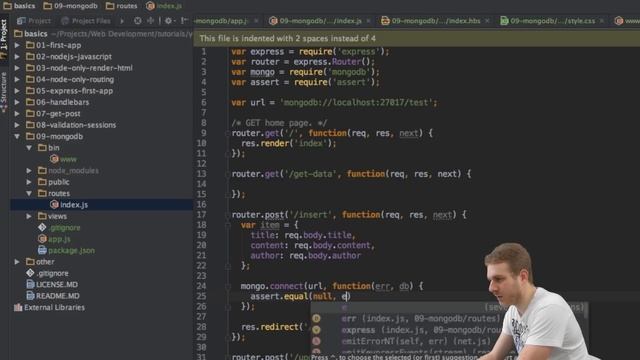Expand the 03-node-only-render-html folder arrow
This screenshot has width=640, height=360.
click(x=17, y=68)
